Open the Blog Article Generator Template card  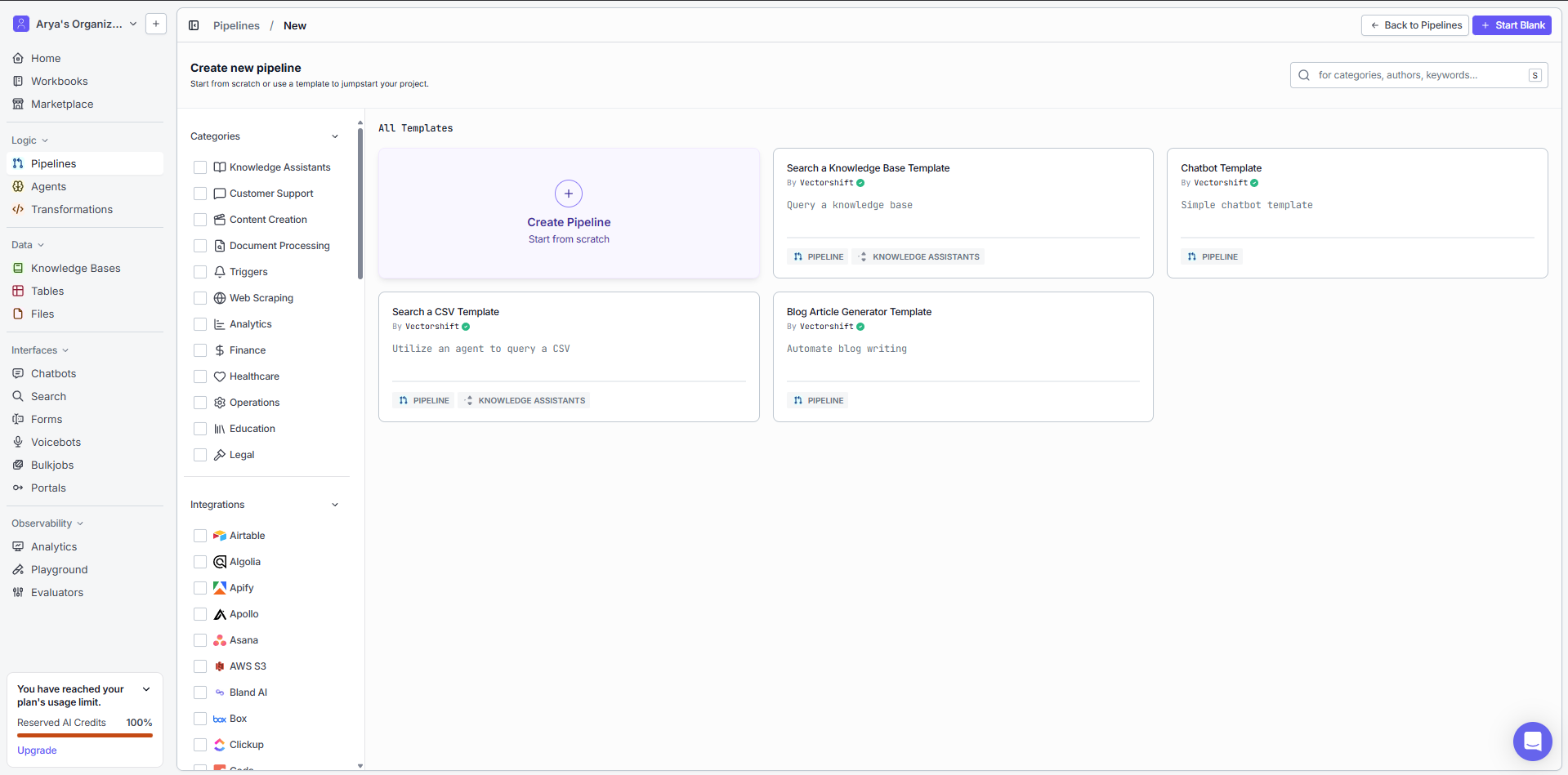963,357
